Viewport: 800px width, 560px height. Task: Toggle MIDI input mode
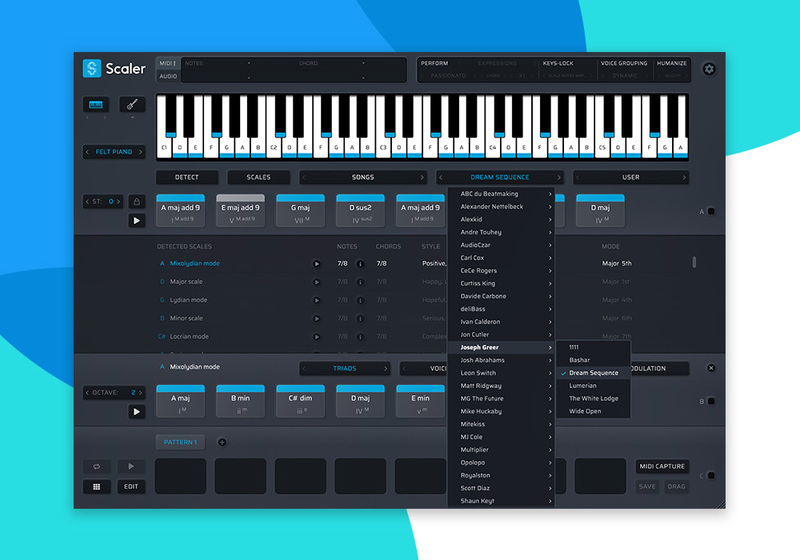(167, 63)
